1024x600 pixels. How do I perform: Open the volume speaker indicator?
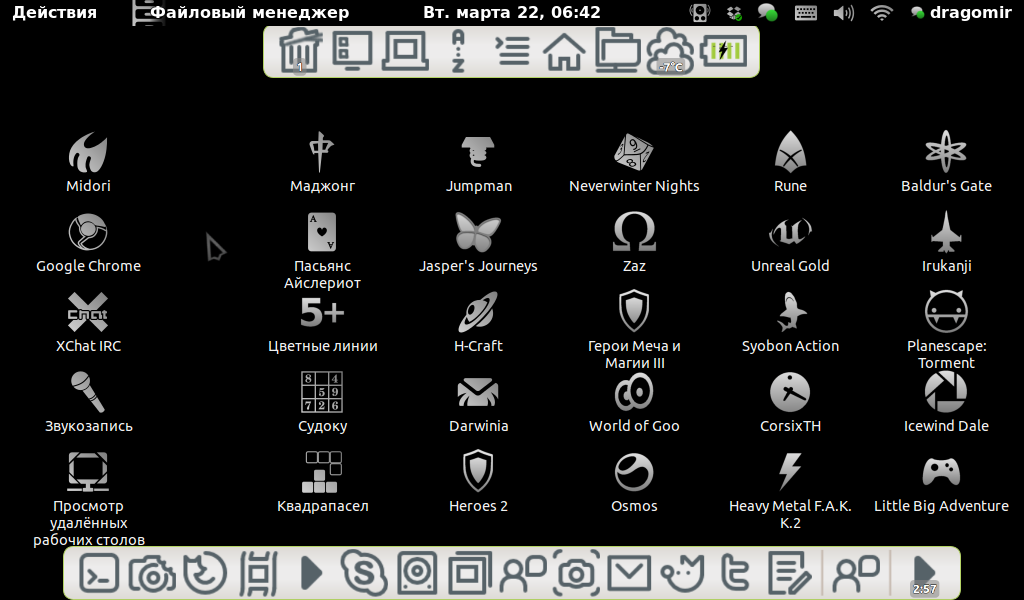coord(844,12)
